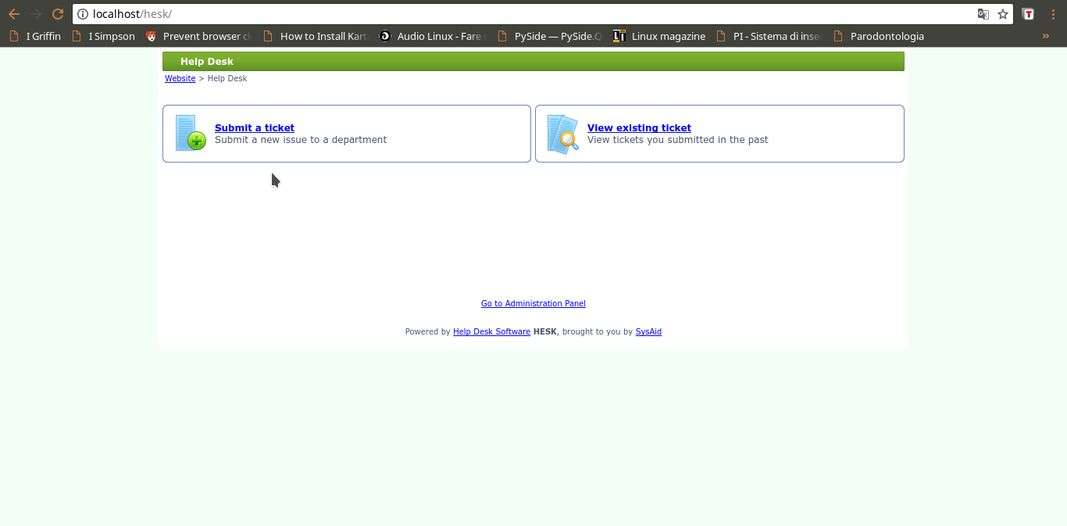Open the I Griffin bookmark
This screenshot has height=526, width=1067.
[x=35, y=36]
